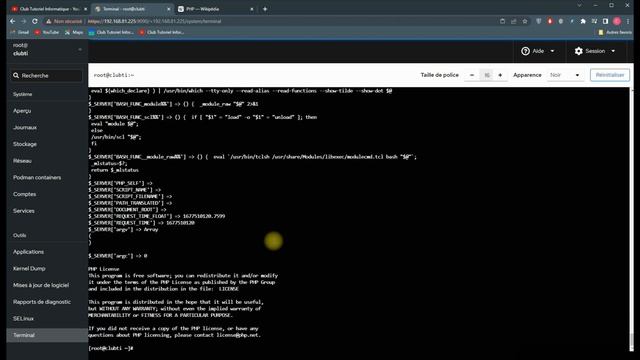Reload the current page
Image resolution: width=640 pixels, height=360 pixels.
[x=35, y=21]
